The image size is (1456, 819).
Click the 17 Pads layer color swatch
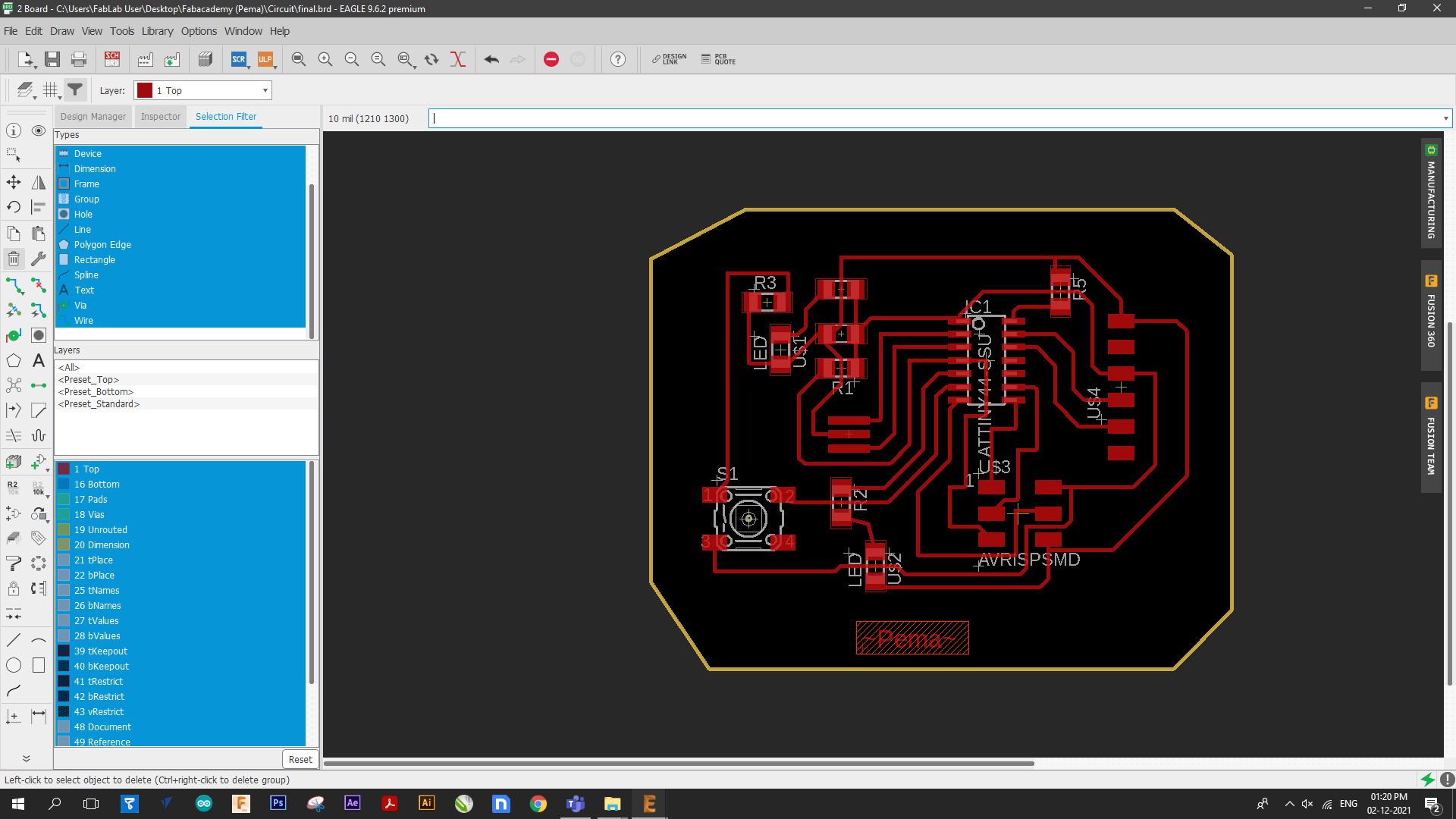tap(64, 499)
